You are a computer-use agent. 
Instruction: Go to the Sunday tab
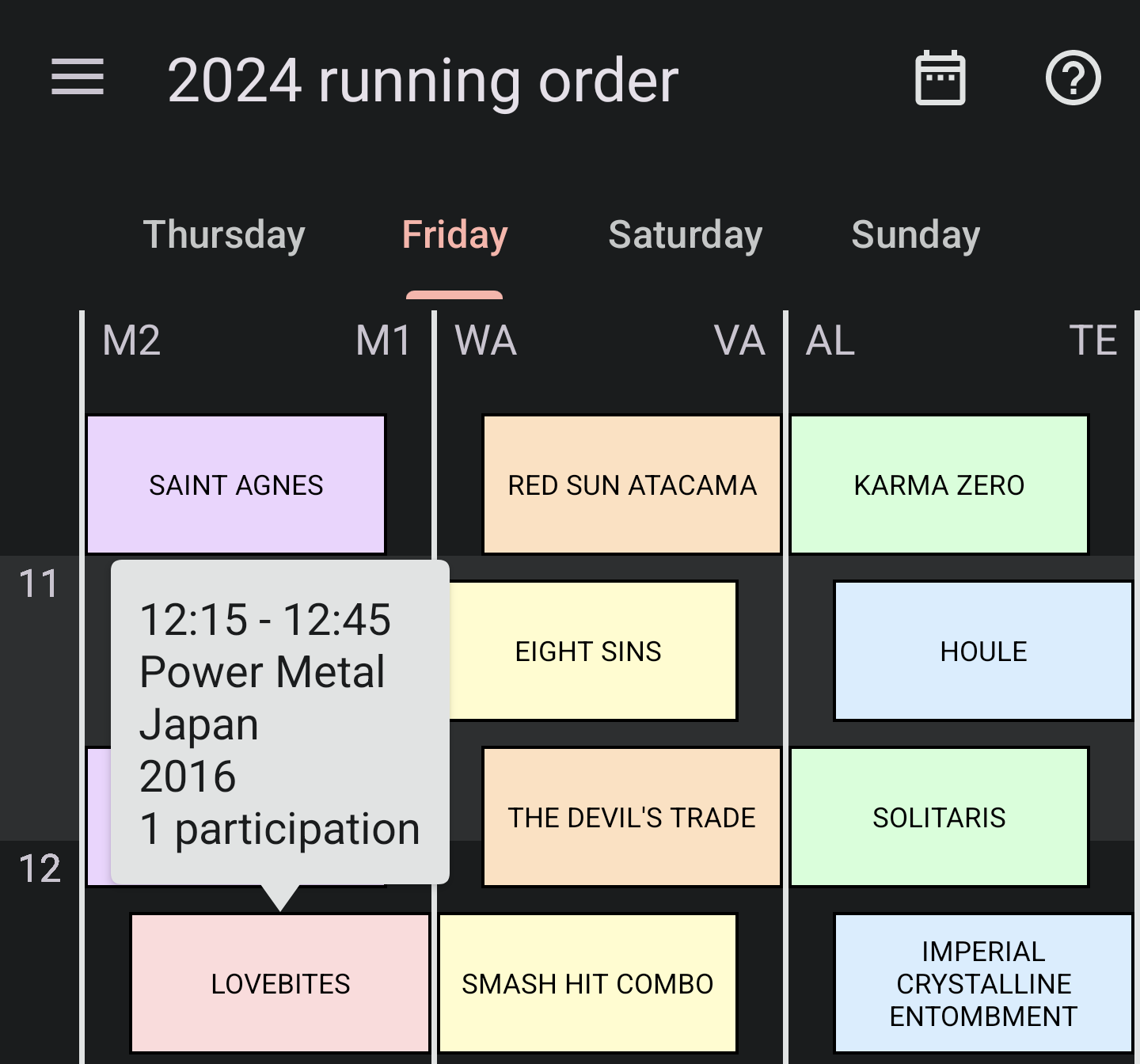[x=915, y=235]
